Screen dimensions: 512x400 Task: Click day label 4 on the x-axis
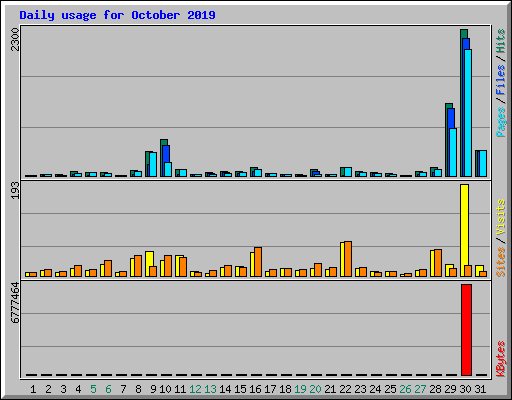78,389
